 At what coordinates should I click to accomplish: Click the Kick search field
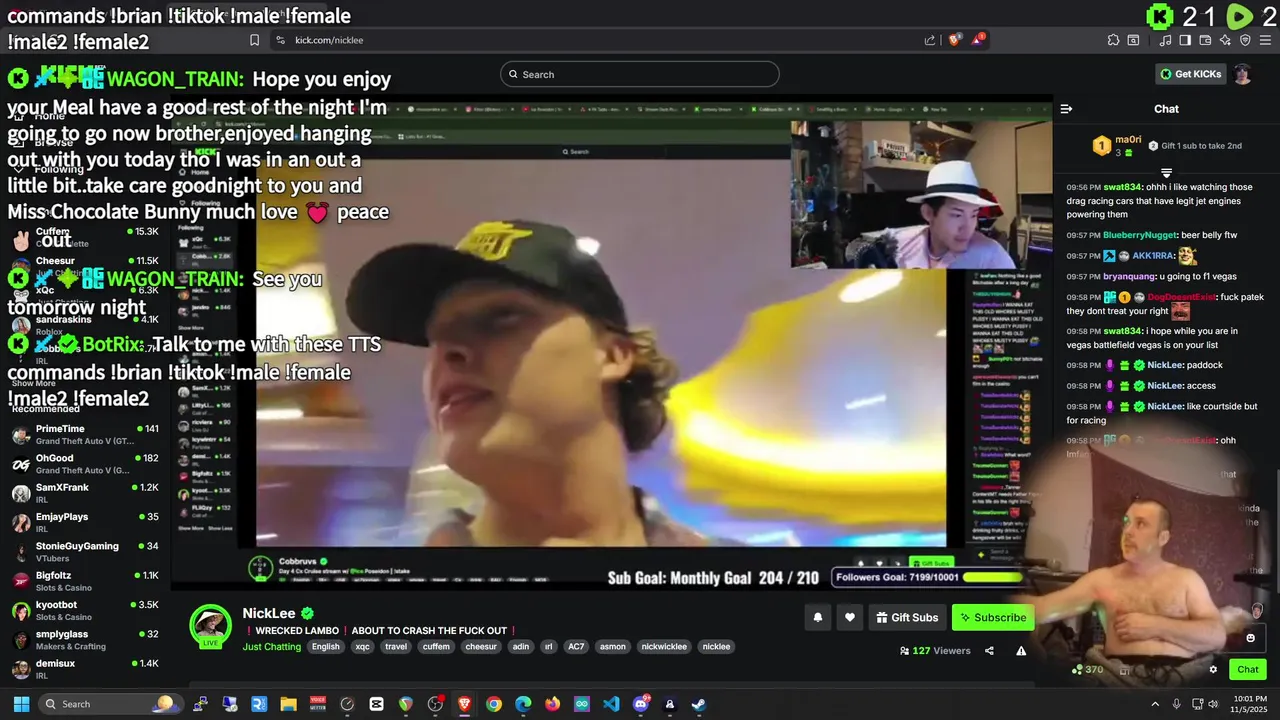tap(639, 74)
